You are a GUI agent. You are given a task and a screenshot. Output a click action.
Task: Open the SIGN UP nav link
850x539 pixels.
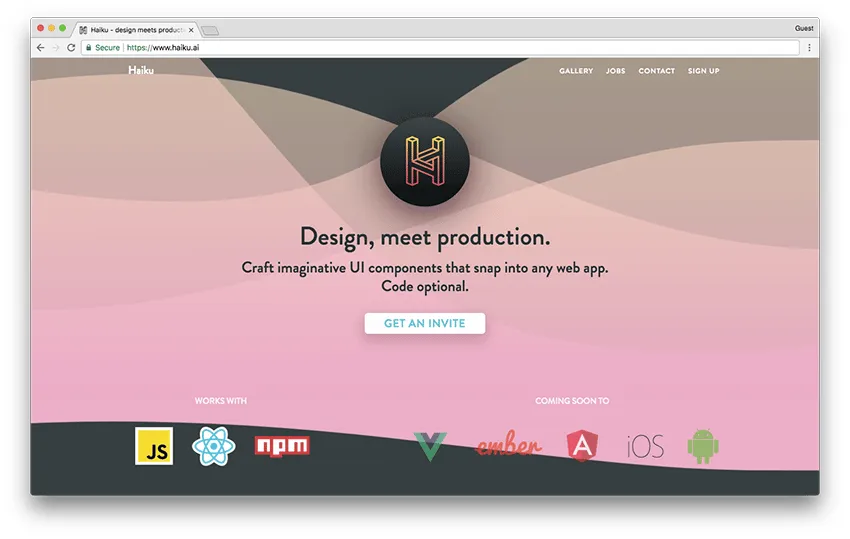click(x=704, y=71)
